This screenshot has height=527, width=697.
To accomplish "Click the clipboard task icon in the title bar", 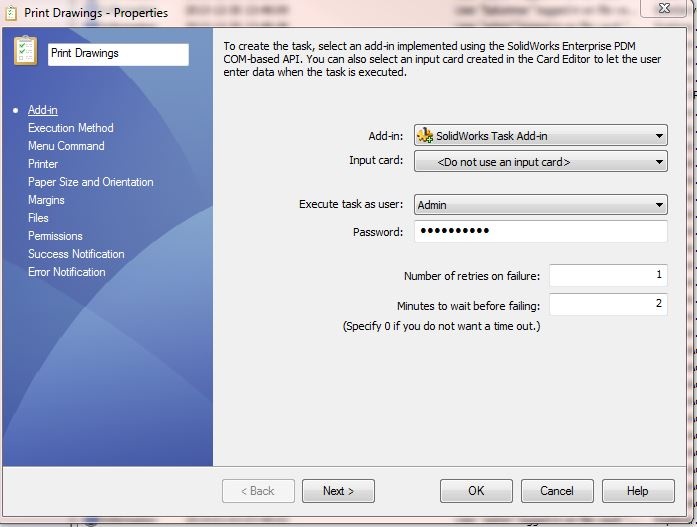I will (11, 13).
